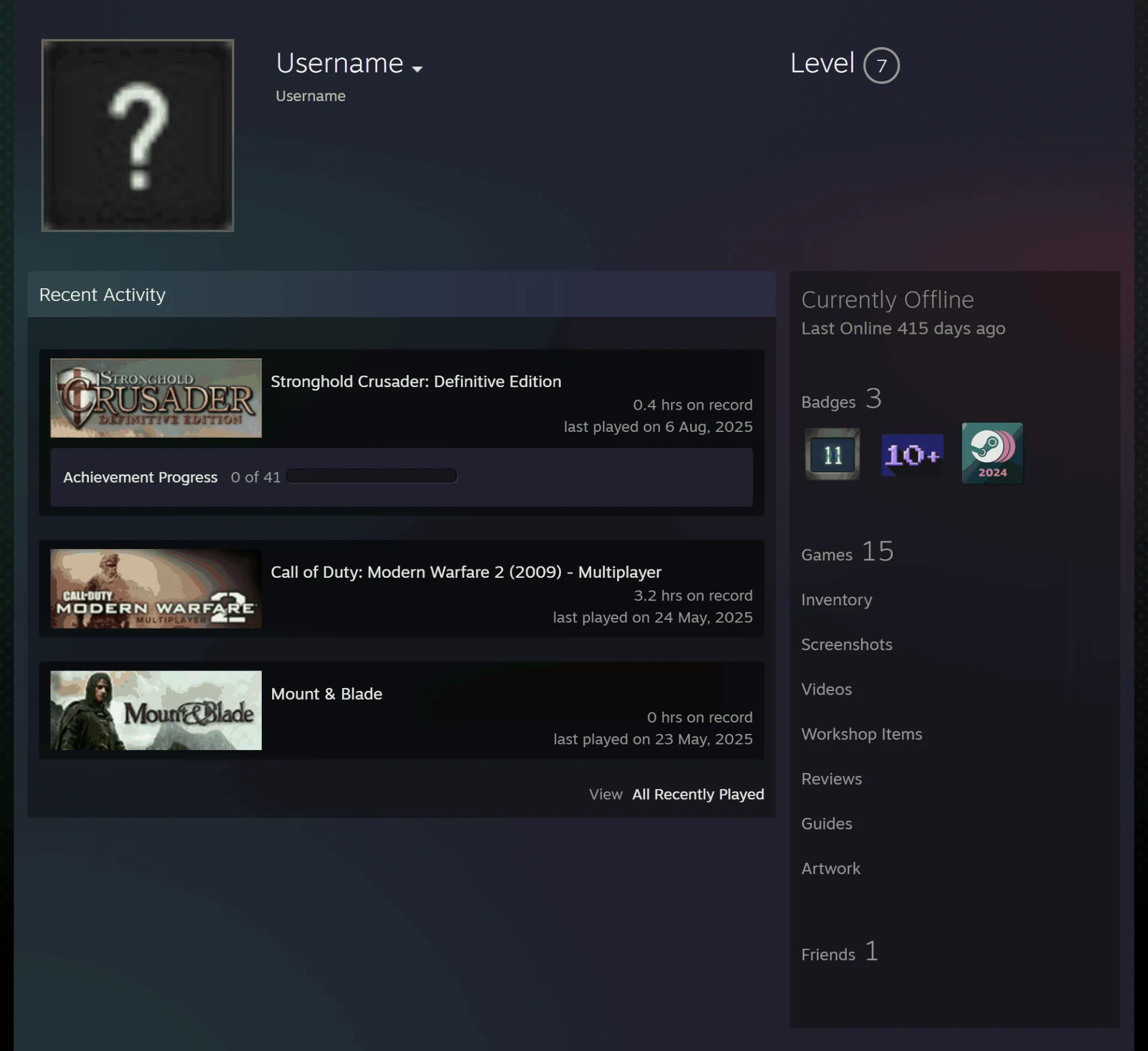The image size is (1148, 1051).
Task: Open the Games list
Action: point(847,552)
